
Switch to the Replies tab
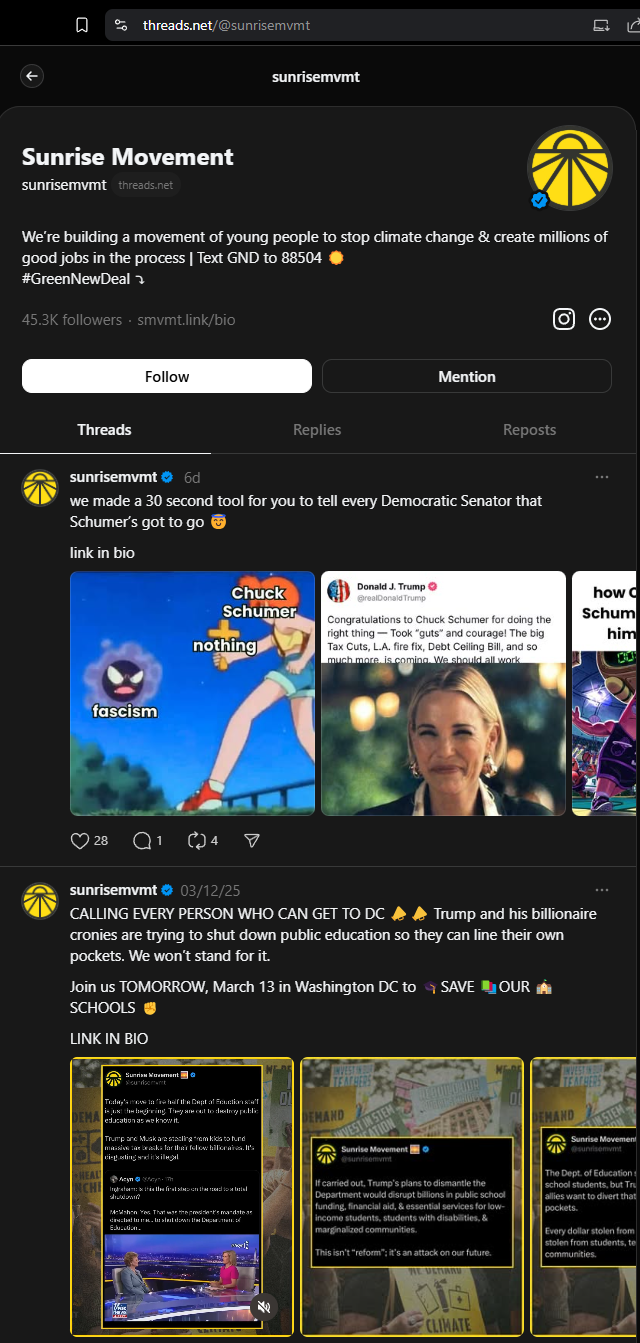(317, 429)
